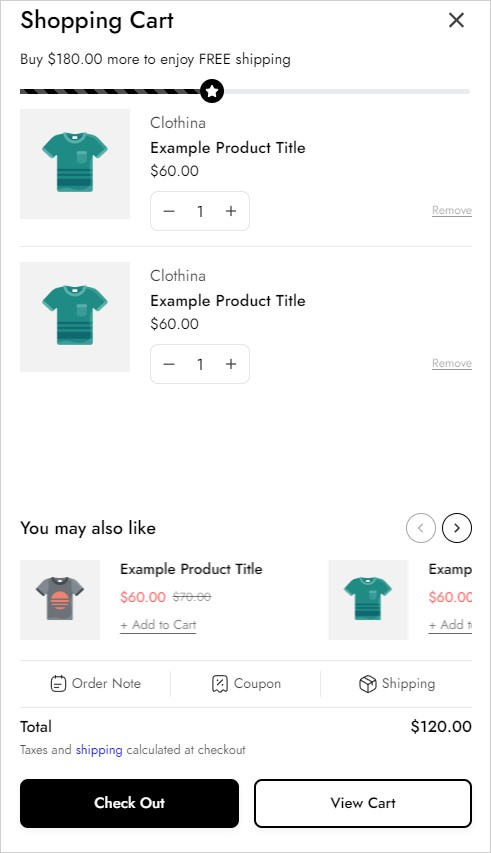This screenshot has height=853, width=491.
Task: Follow the shipping link under Total
Action: (x=99, y=750)
